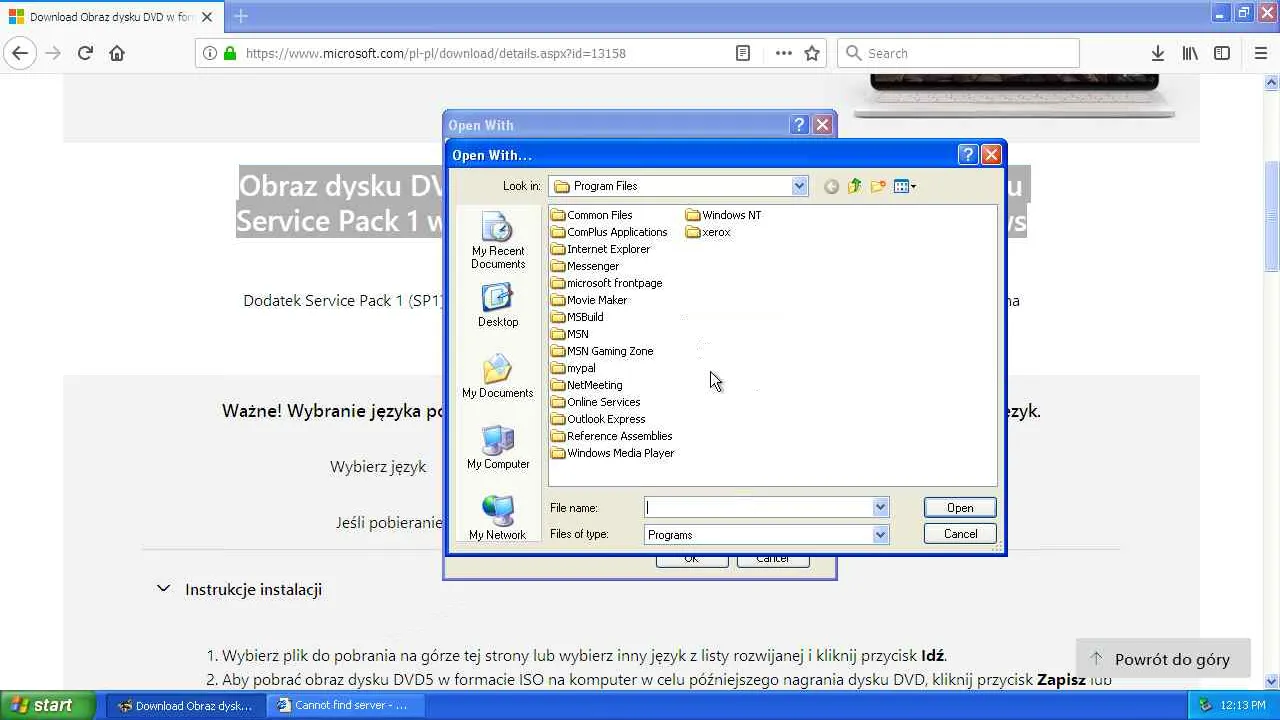Open page actions three-dot menu
Screen dimensions: 1280x720
pyautogui.click(x=783, y=53)
